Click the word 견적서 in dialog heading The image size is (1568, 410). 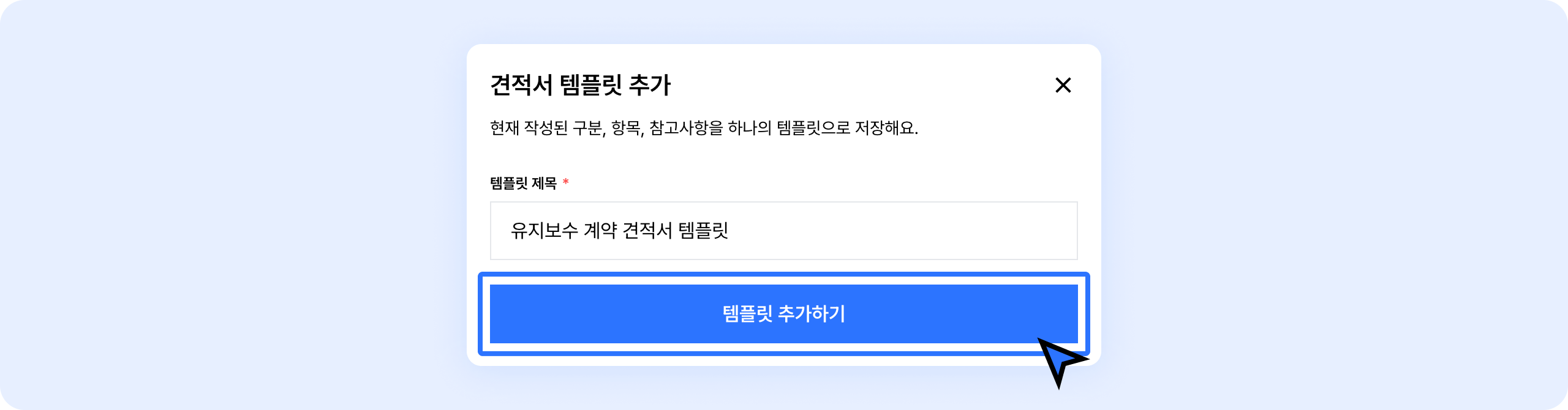(521, 85)
